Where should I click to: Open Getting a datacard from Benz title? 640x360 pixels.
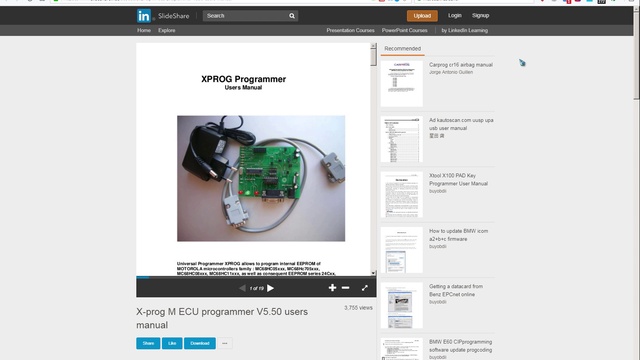point(456,290)
